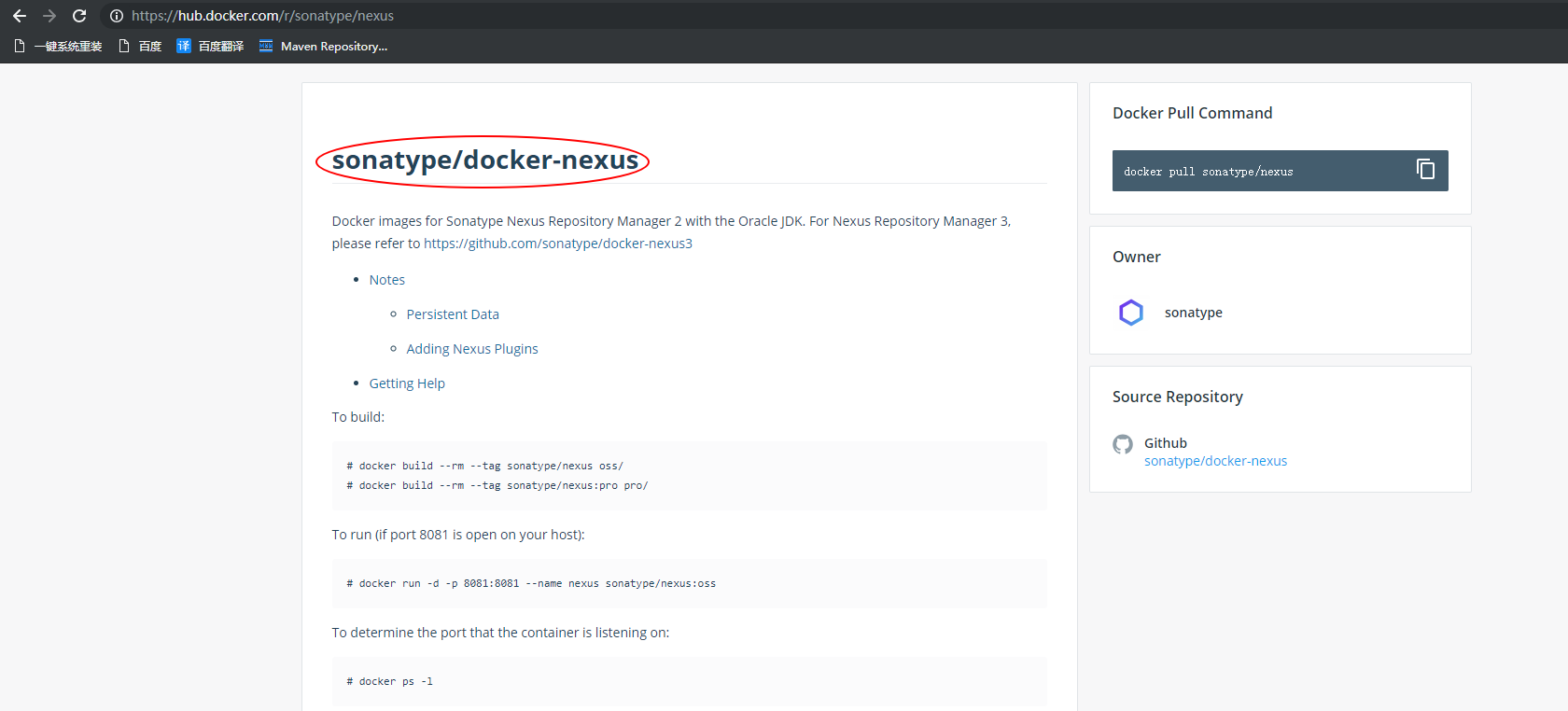Screen dimensions: 1568x711
Task: Click the docker build sonatype/nexus:pro line
Action: pyautogui.click(x=497, y=485)
